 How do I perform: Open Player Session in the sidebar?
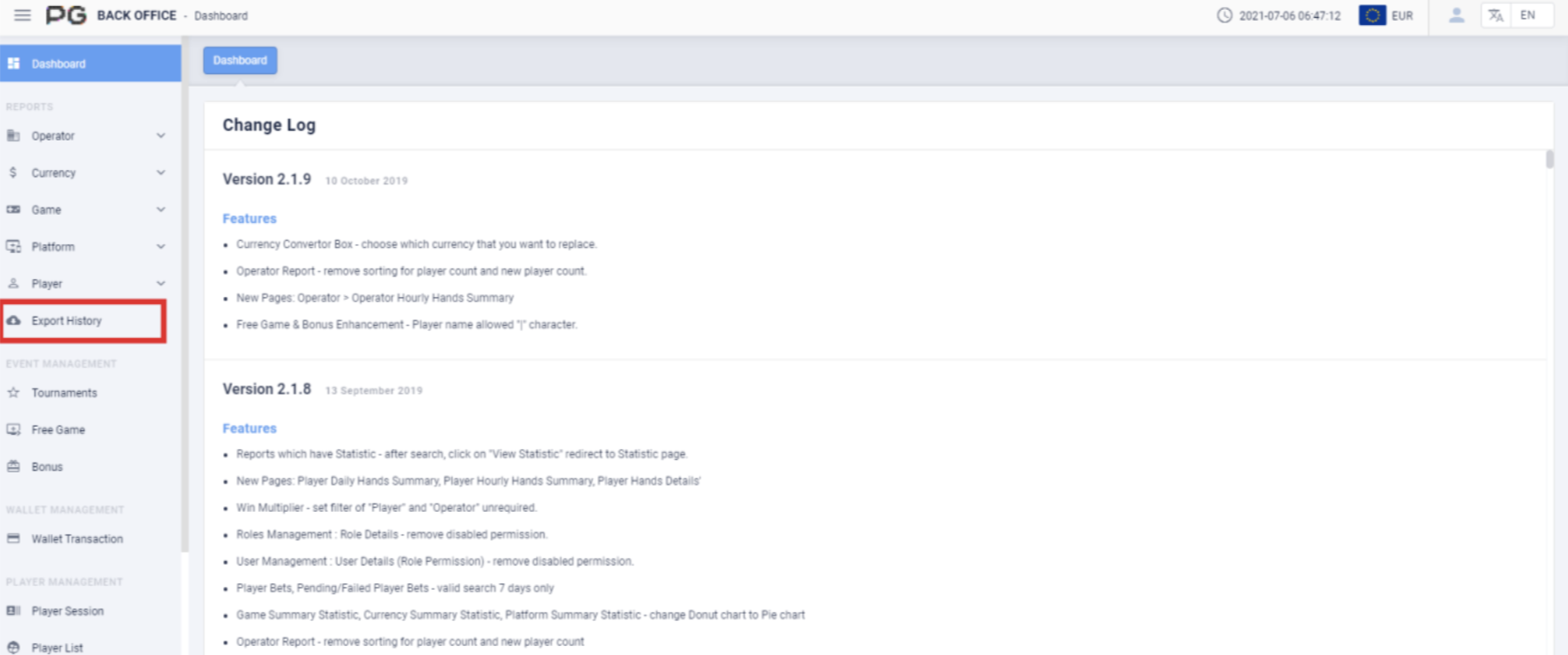[67, 611]
